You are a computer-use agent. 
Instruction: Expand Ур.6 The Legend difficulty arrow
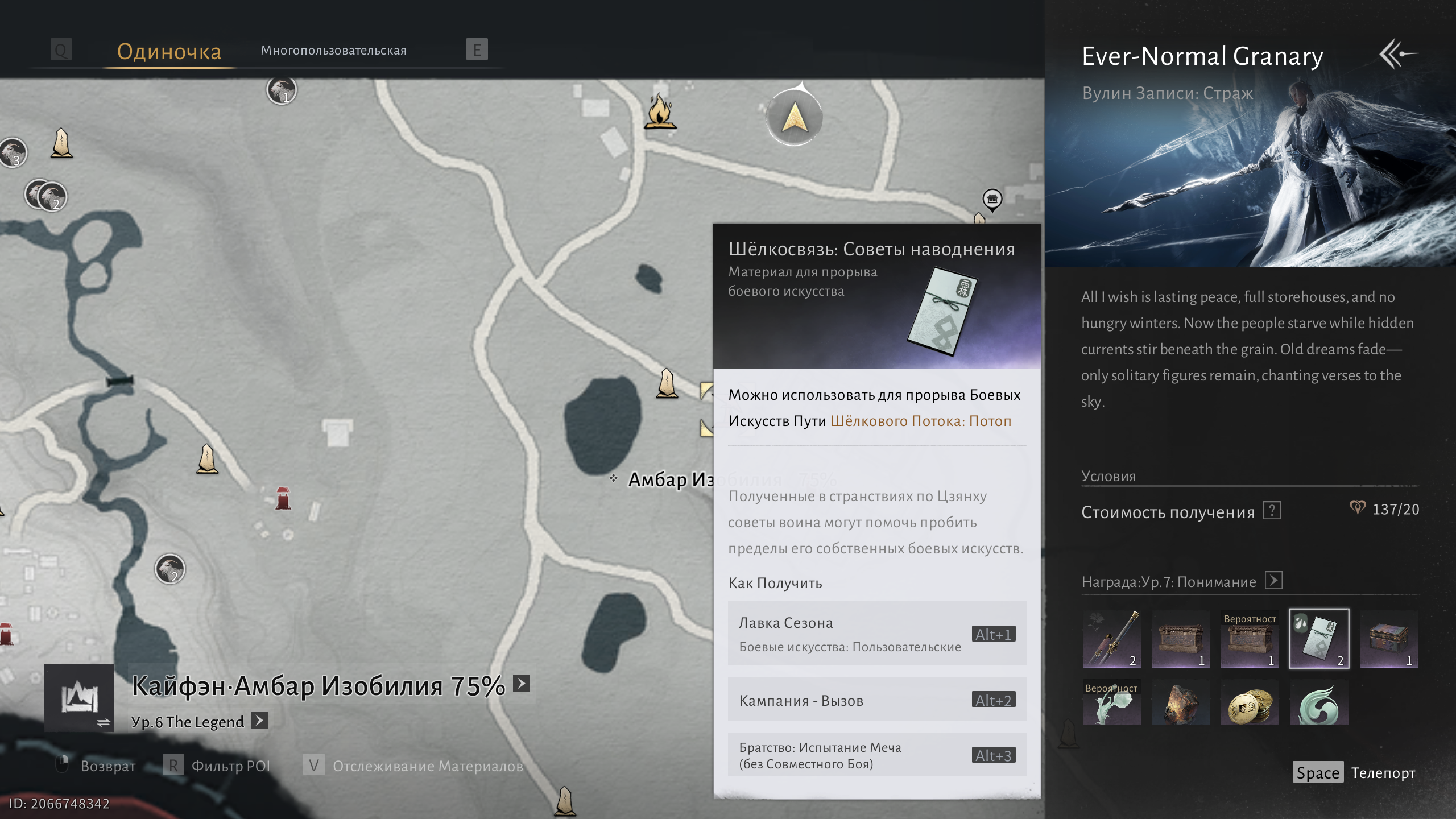[259, 721]
